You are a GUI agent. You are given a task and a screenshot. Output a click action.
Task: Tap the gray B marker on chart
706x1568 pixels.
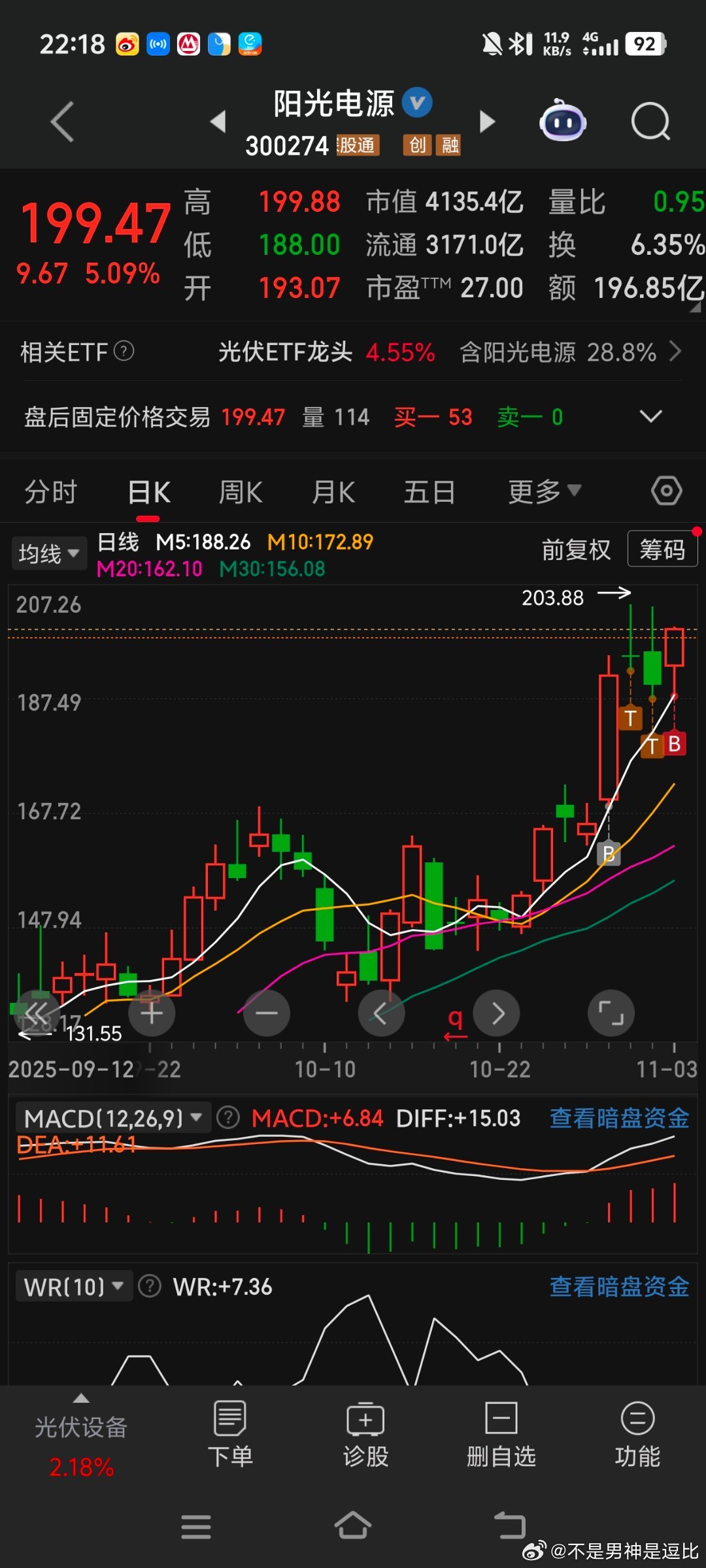point(609,853)
